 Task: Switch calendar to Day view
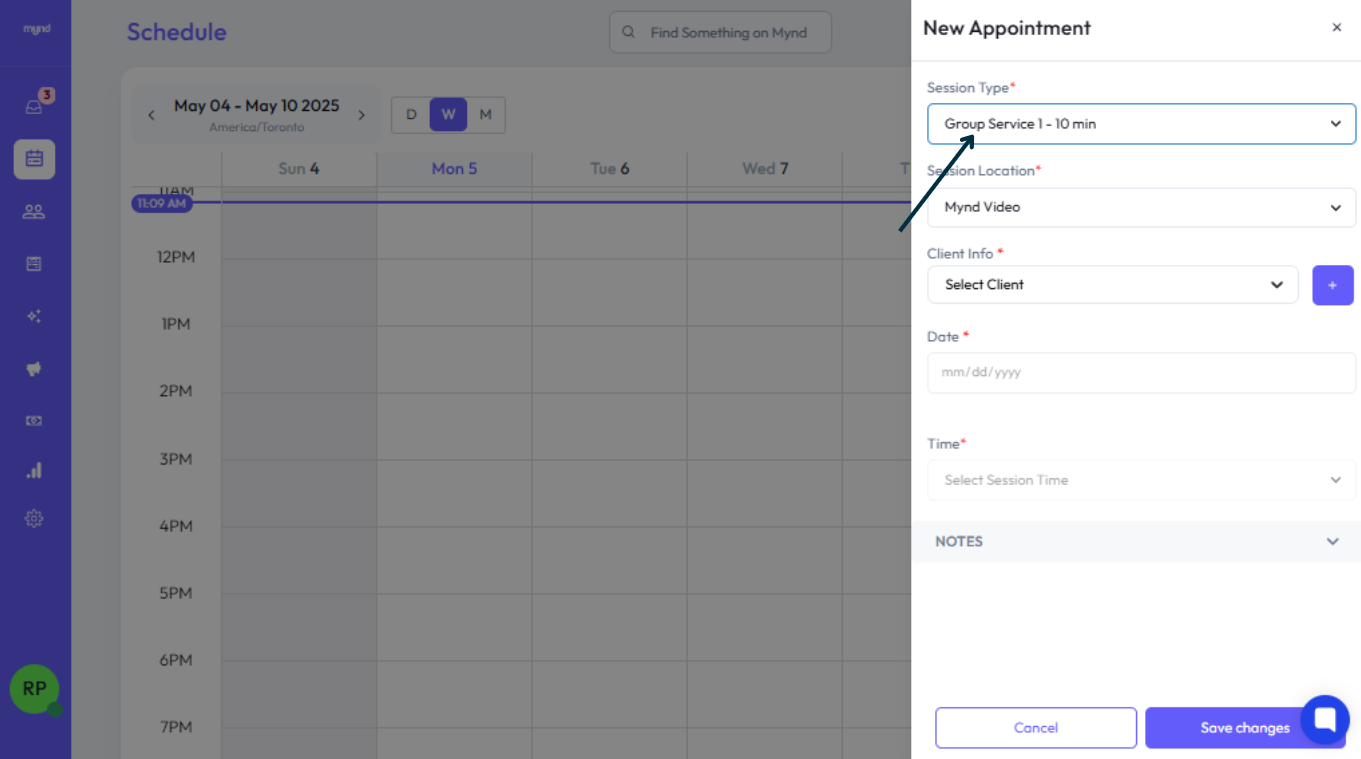[410, 115]
